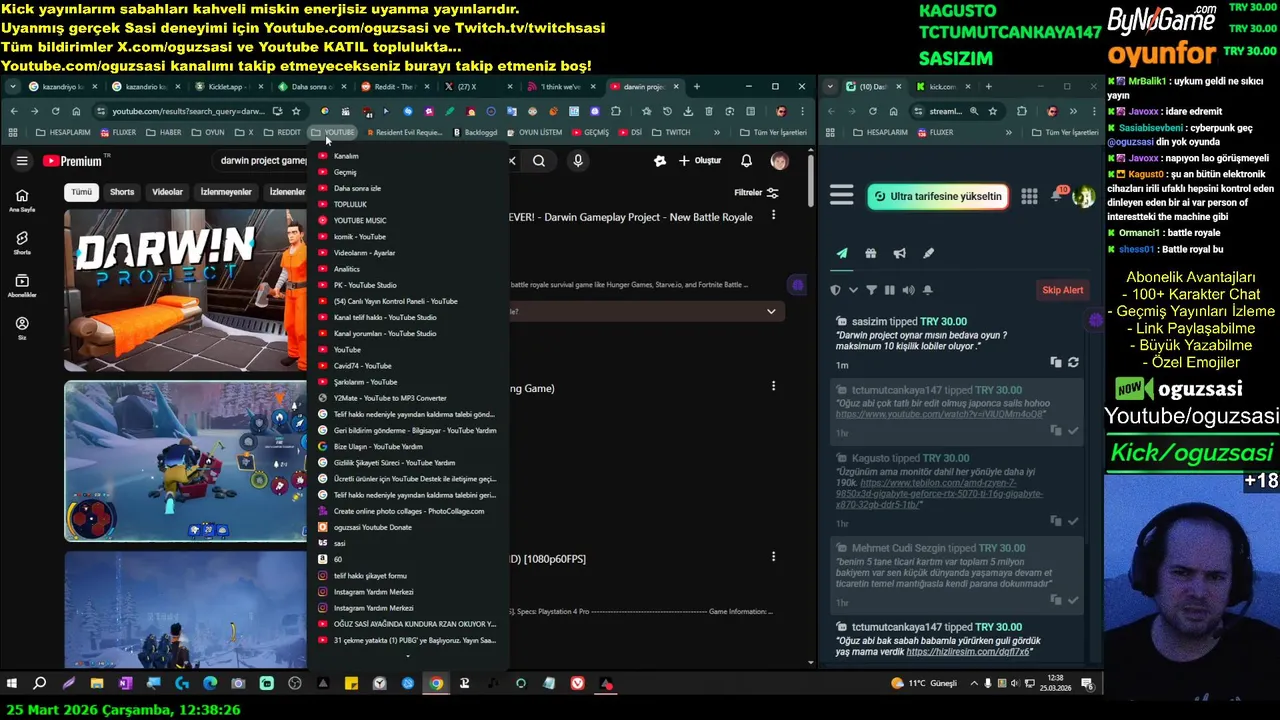The image size is (1280, 720).
Task: Select the highlighter icon tab
Action: click(928, 254)
